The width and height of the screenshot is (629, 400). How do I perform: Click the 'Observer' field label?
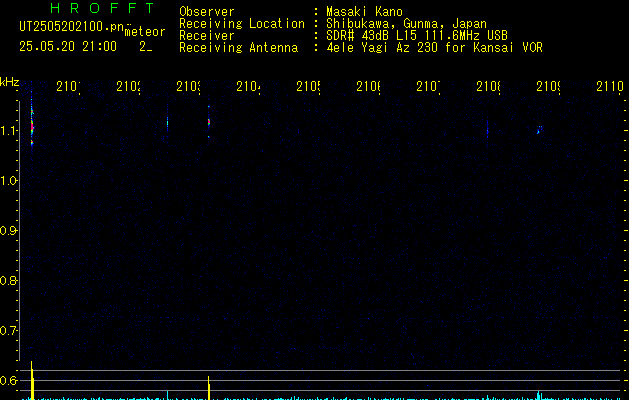[x=207, y=11]
